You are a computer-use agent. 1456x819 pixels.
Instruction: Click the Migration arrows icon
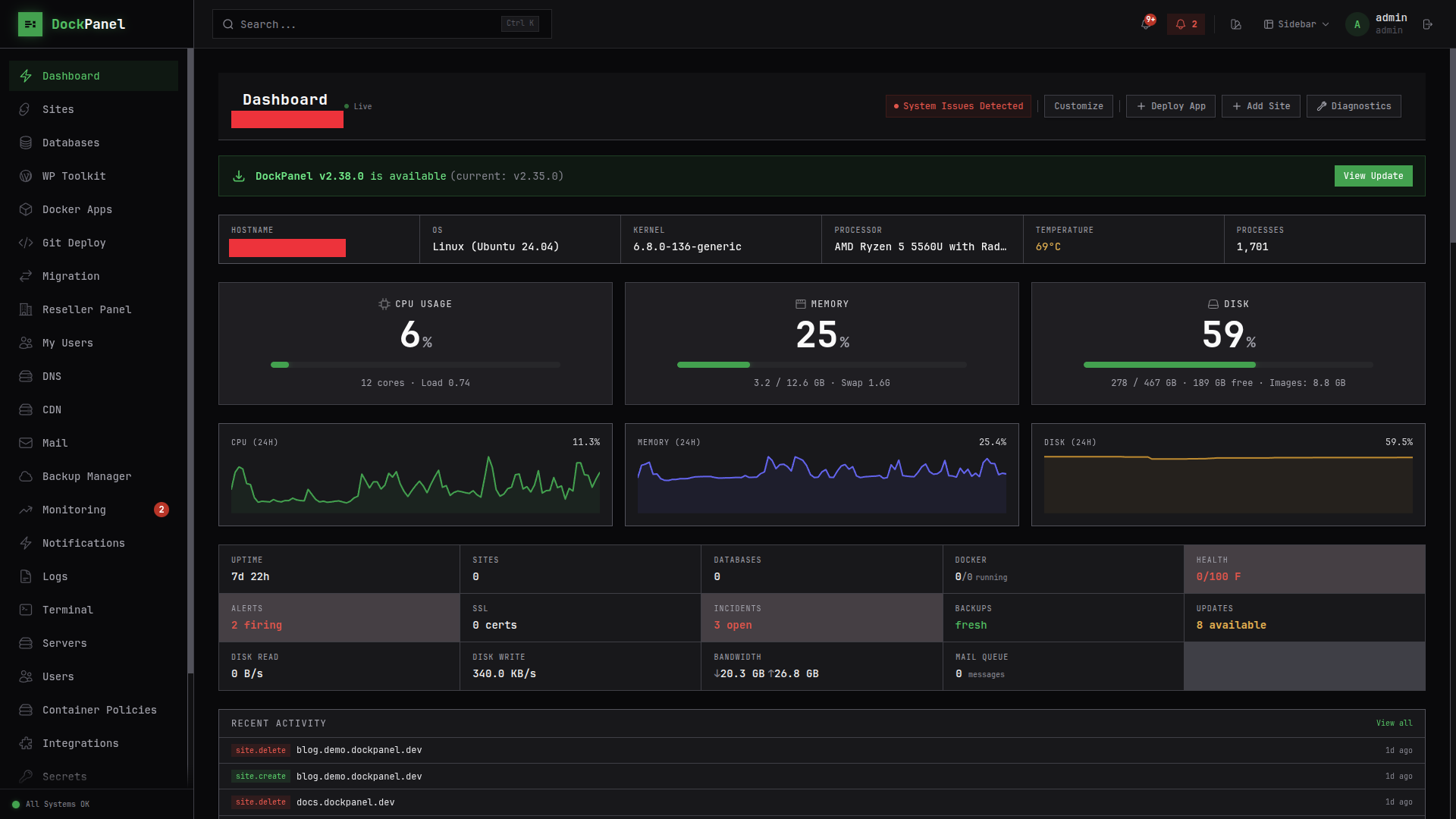click(26, 276)
